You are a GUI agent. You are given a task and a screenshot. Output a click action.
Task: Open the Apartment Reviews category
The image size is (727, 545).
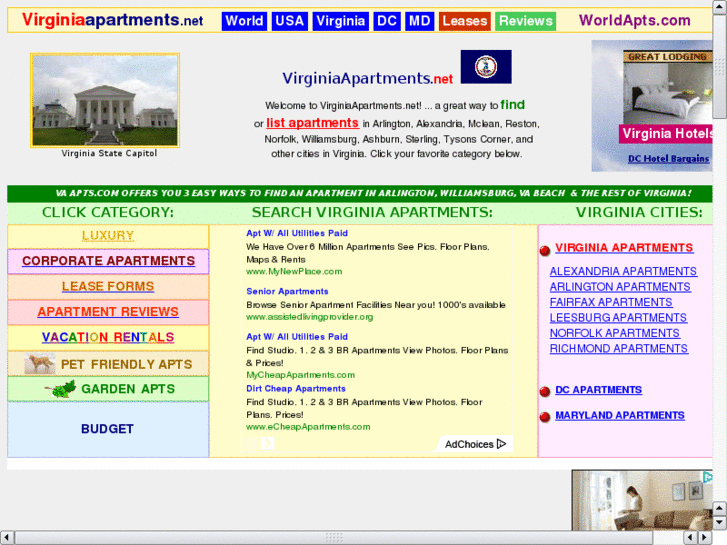click(108, 312)
